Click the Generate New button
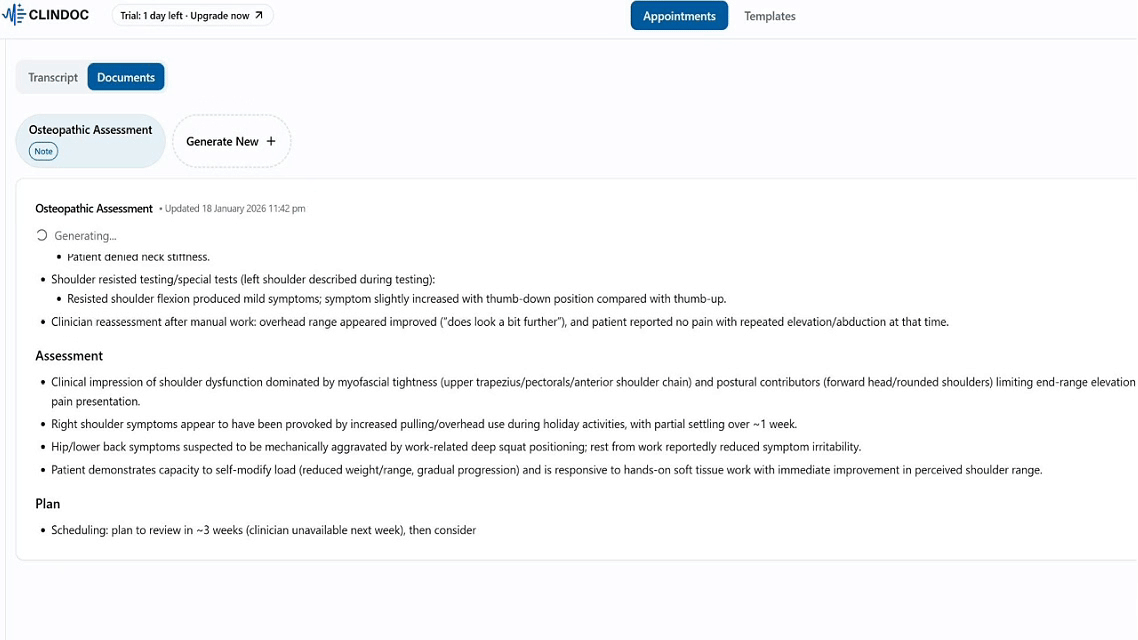Viewport: 1138px width, 640px height. coord(231,142)
